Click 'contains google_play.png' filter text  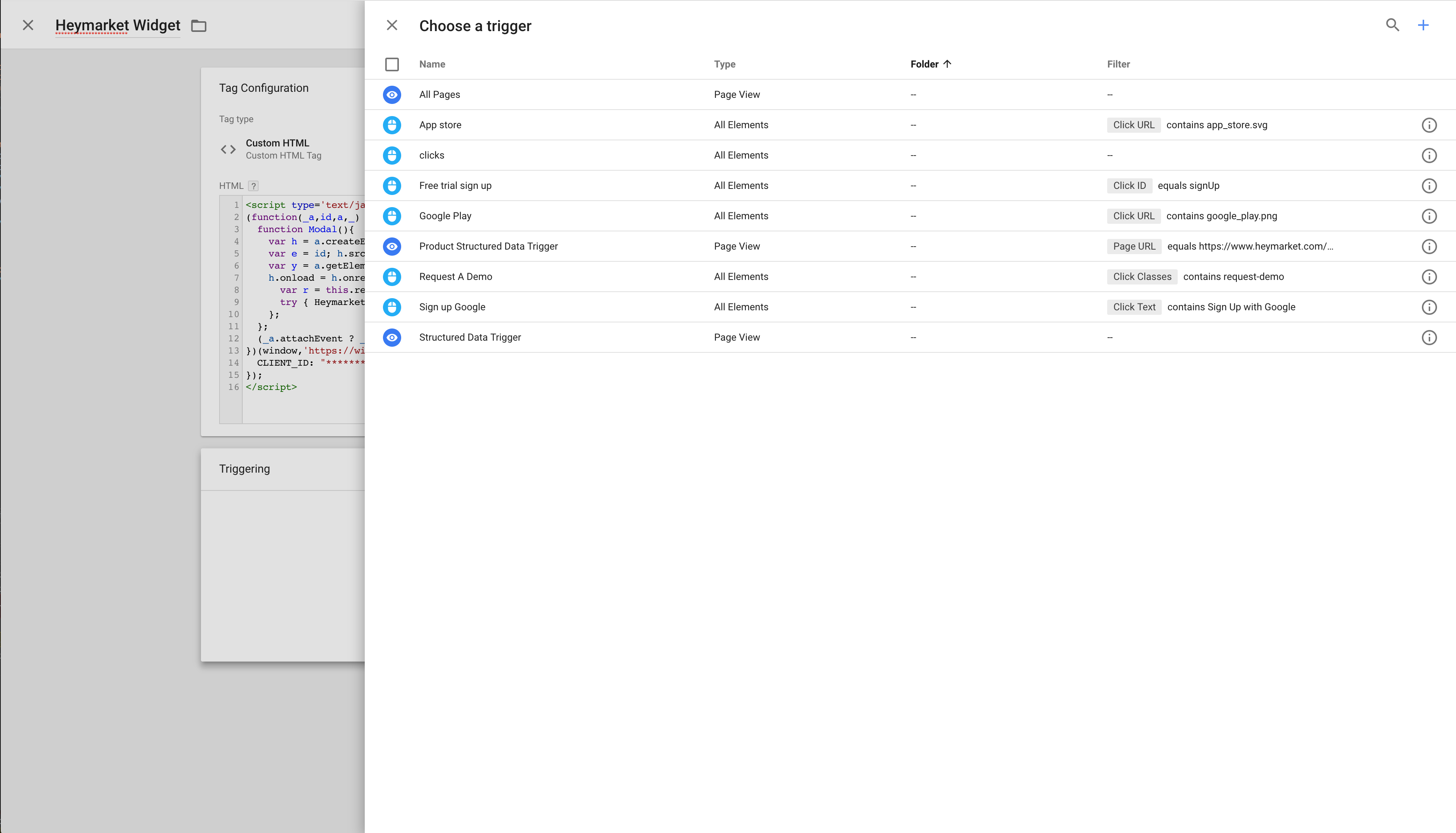1222,216
